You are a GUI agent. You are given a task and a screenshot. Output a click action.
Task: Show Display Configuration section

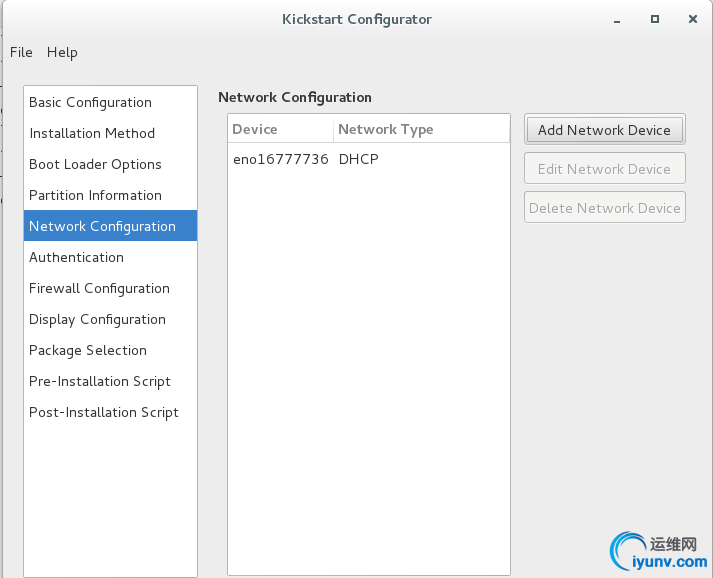[97, 319]
